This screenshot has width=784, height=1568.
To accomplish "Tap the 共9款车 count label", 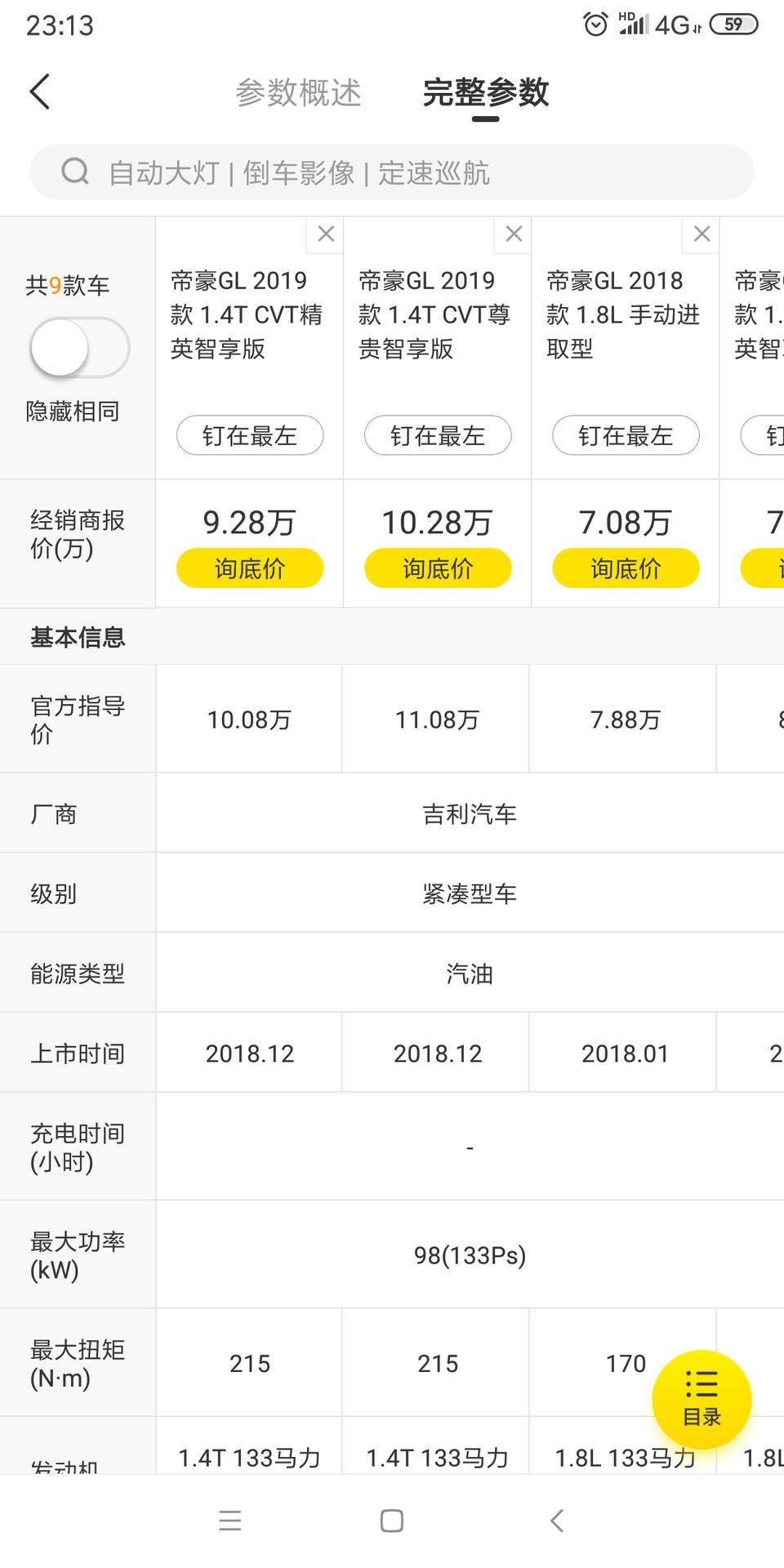I will coord(67,285).
